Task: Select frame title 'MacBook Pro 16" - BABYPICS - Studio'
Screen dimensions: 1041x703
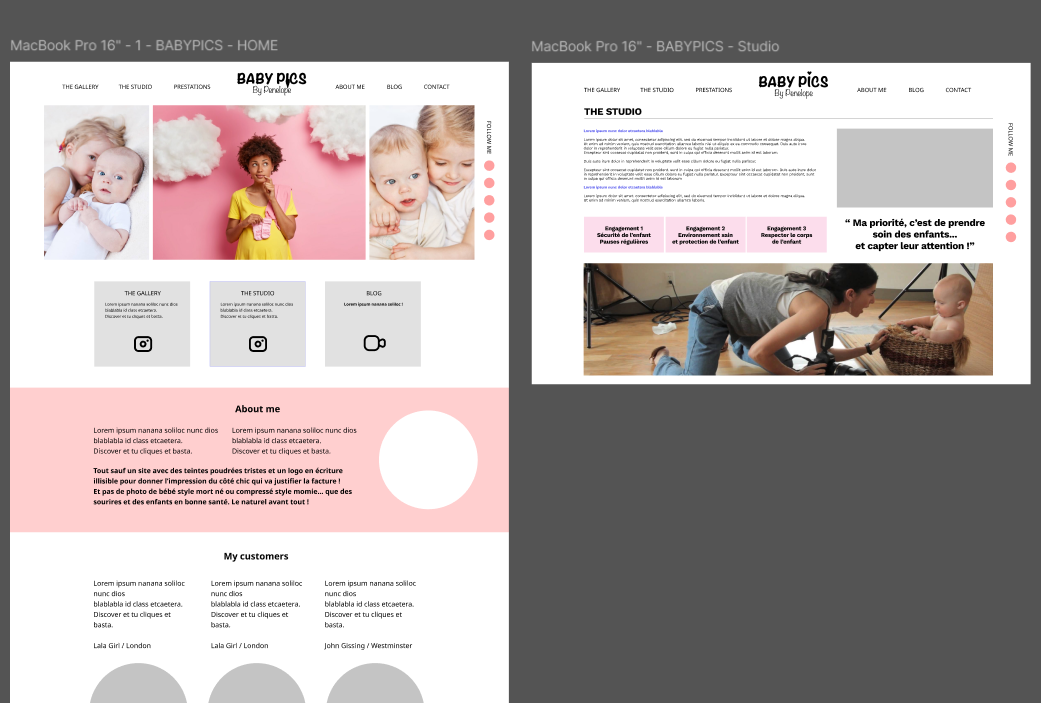Action: click(655, 46)
